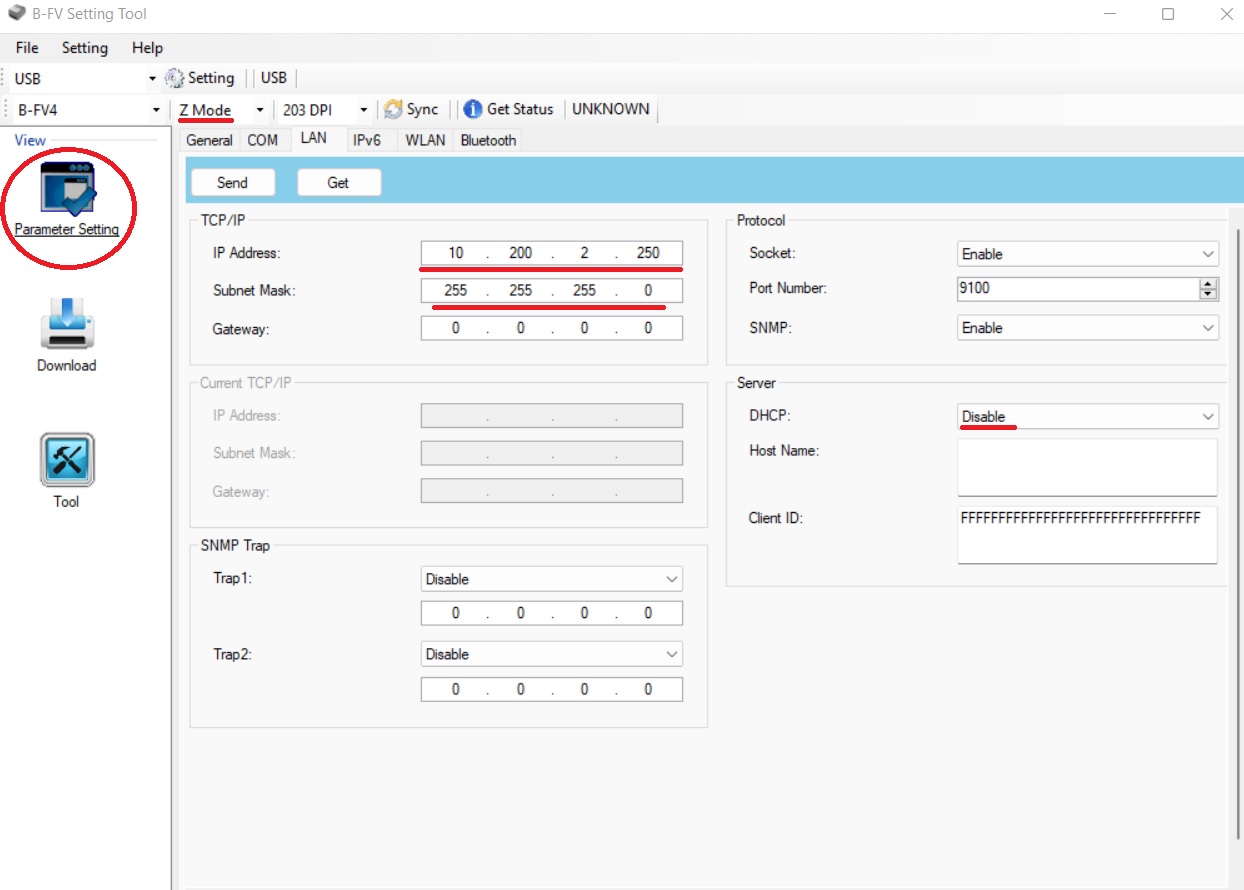This screenshot has height=890, width=1244.
Task: Click the Gateway first octet field
Action: coord(456,328)
